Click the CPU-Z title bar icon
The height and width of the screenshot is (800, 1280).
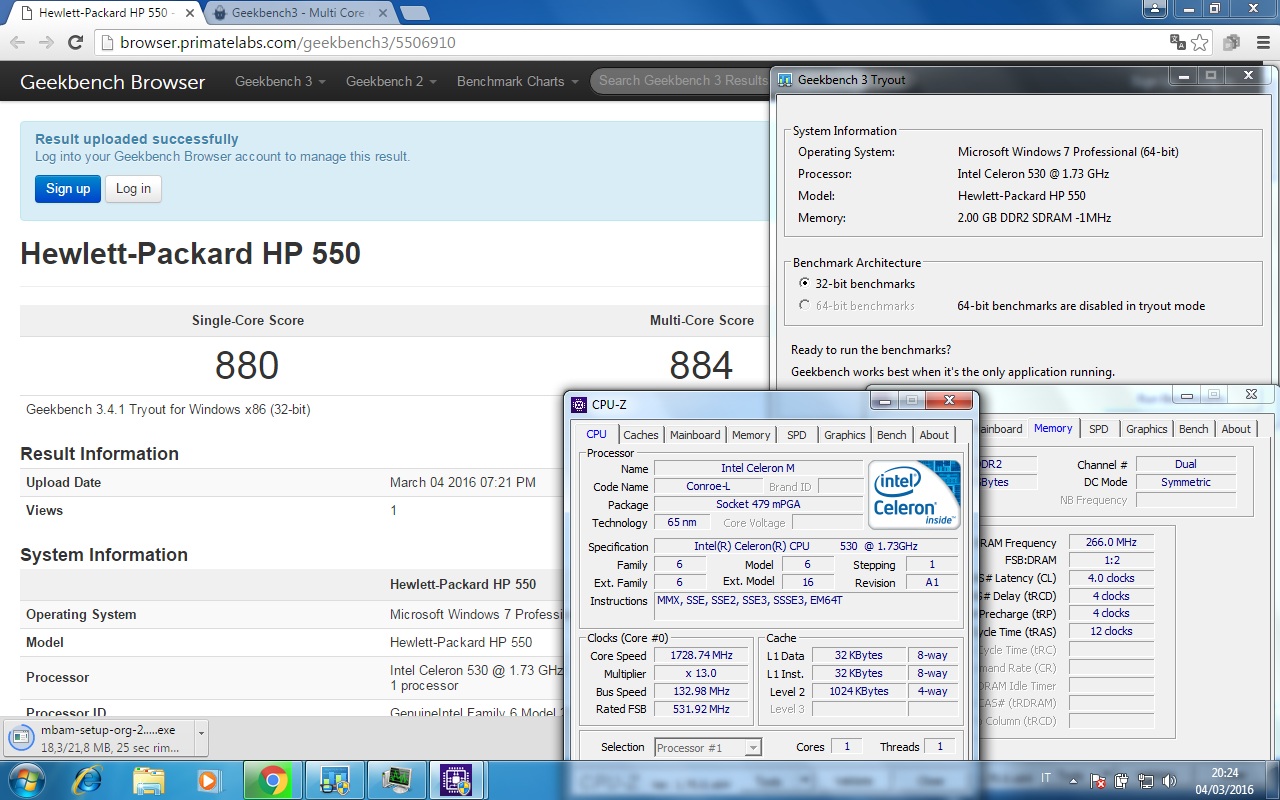pyautogui.click(x=579, y=404)
